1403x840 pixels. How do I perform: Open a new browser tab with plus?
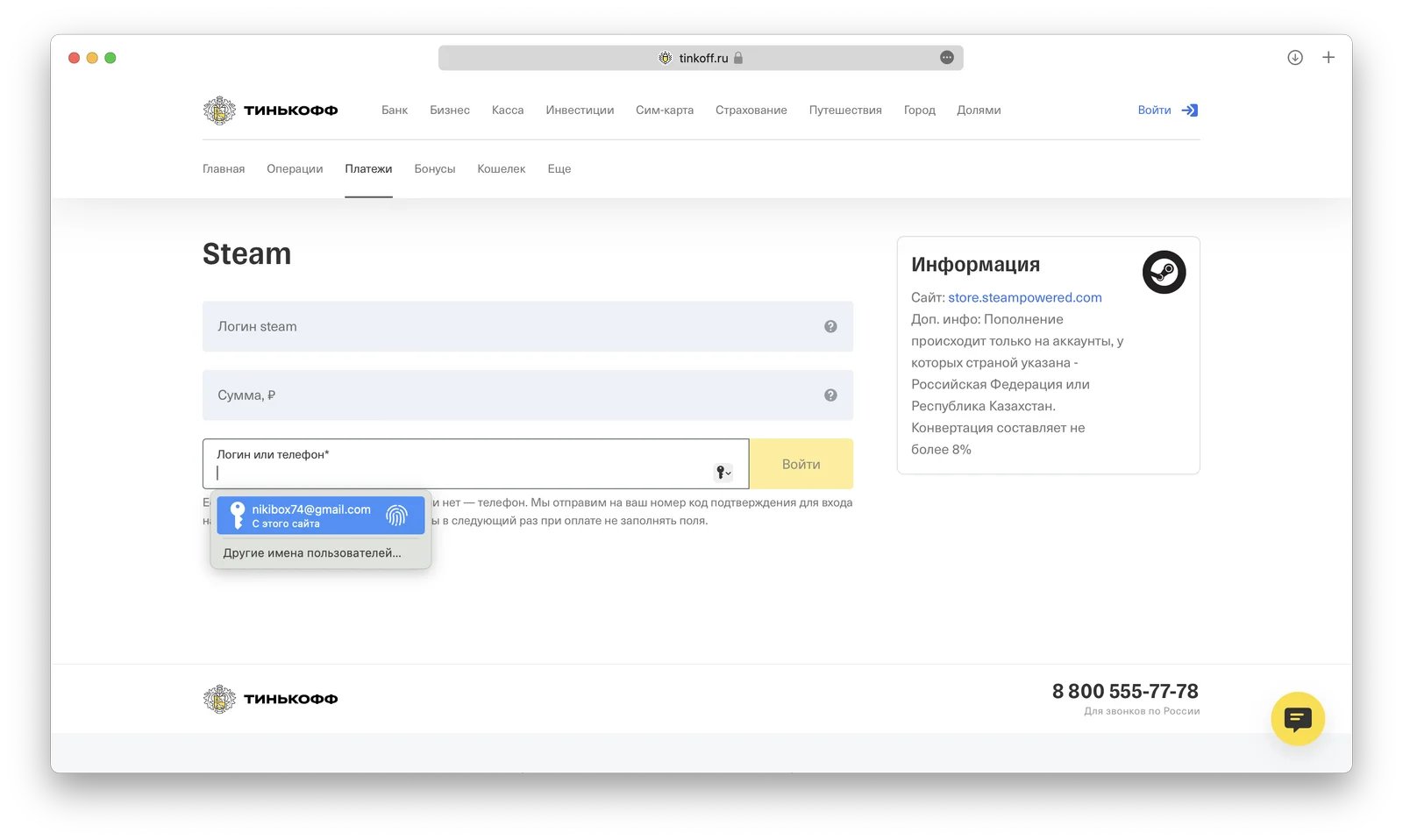click(1328, 58)
